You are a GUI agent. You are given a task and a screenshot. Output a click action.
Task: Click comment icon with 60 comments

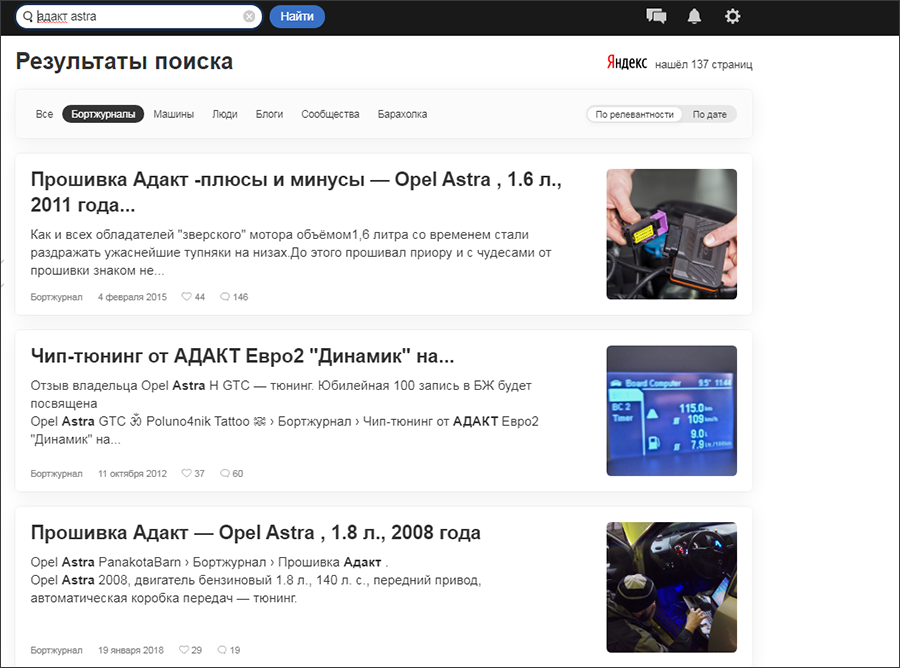coord(225,473)
